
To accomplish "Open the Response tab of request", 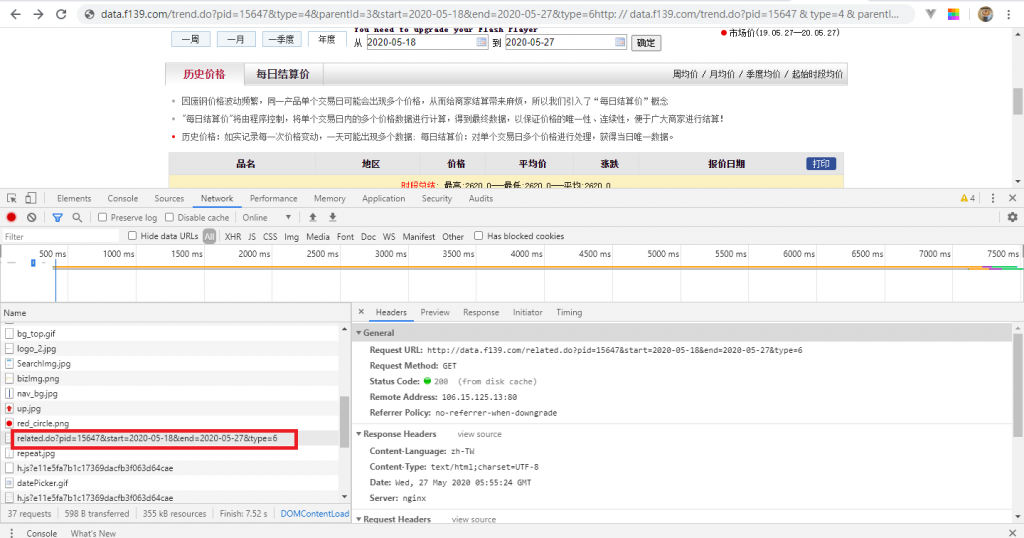I will [x=481, y=312].
